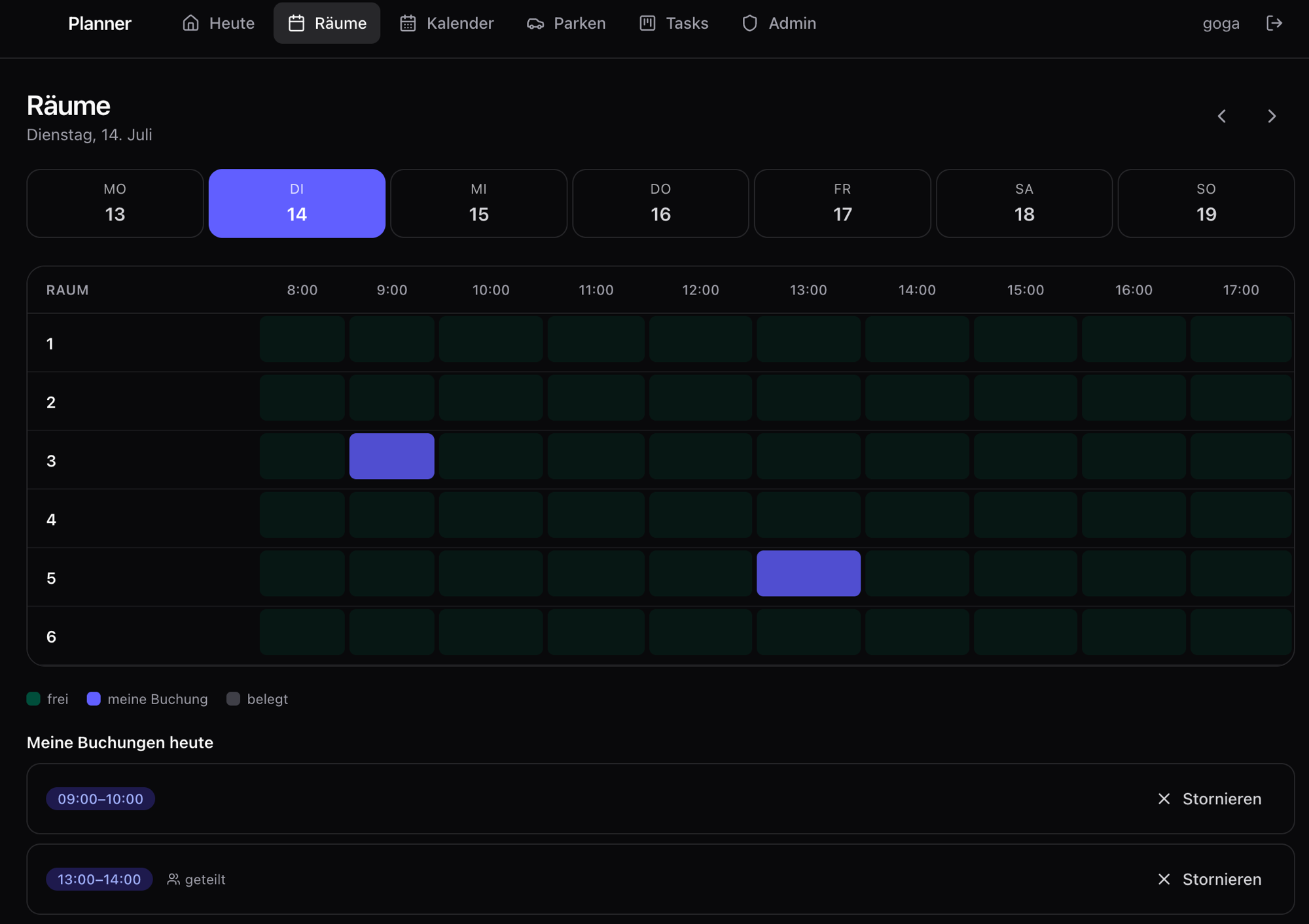Screen dimensions: 1309x924
Task: Click my booking in room 5 at 13:00
Action: (808, 573)
